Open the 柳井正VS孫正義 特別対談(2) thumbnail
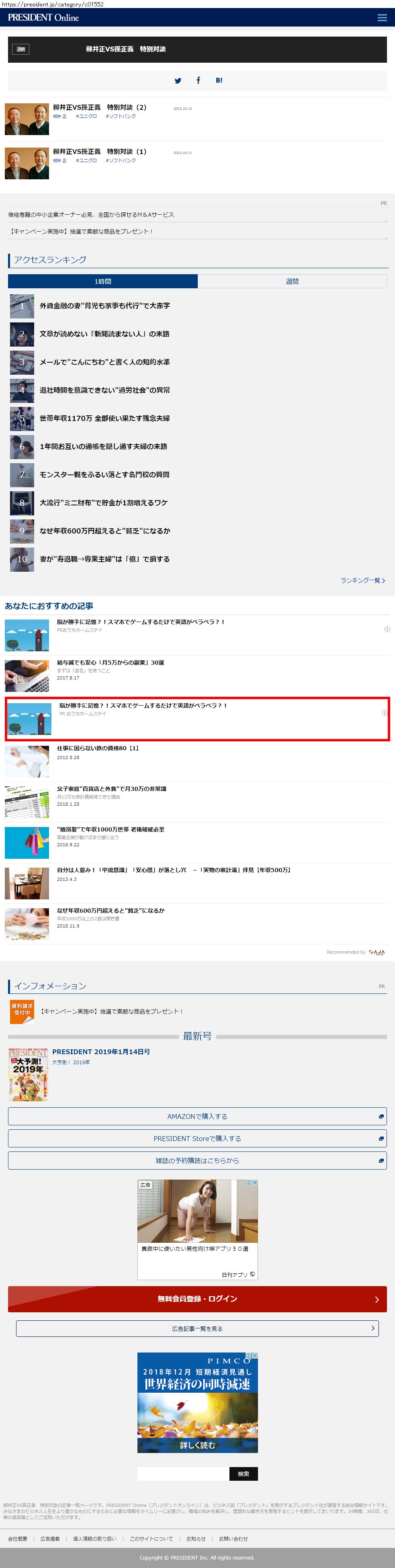Screen dimensions: 395x1568 click(27, 119)
